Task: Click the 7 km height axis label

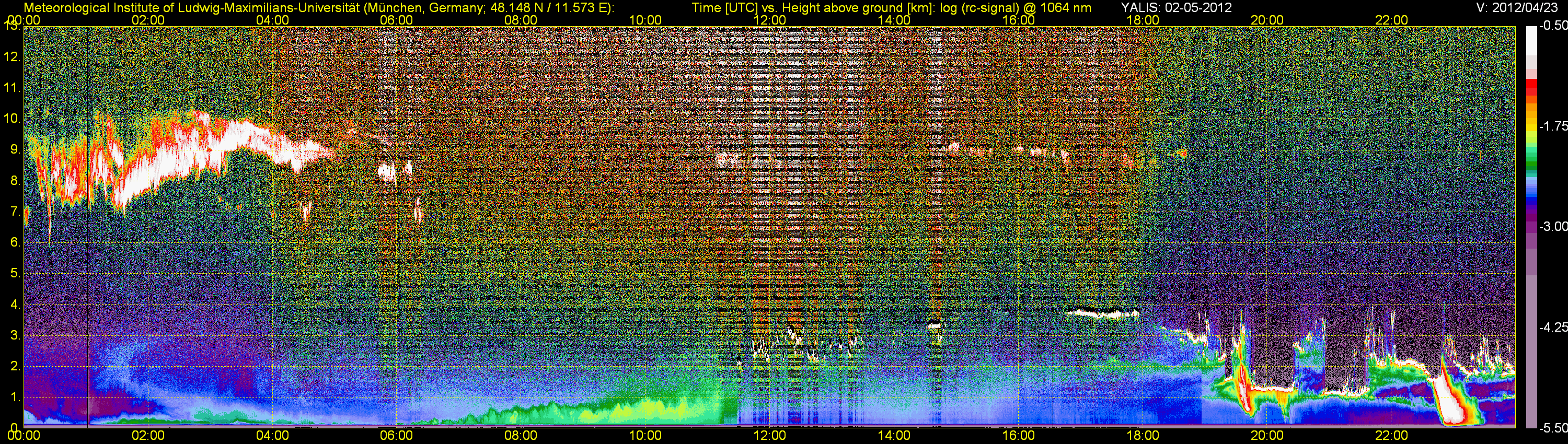Action: 15,212
